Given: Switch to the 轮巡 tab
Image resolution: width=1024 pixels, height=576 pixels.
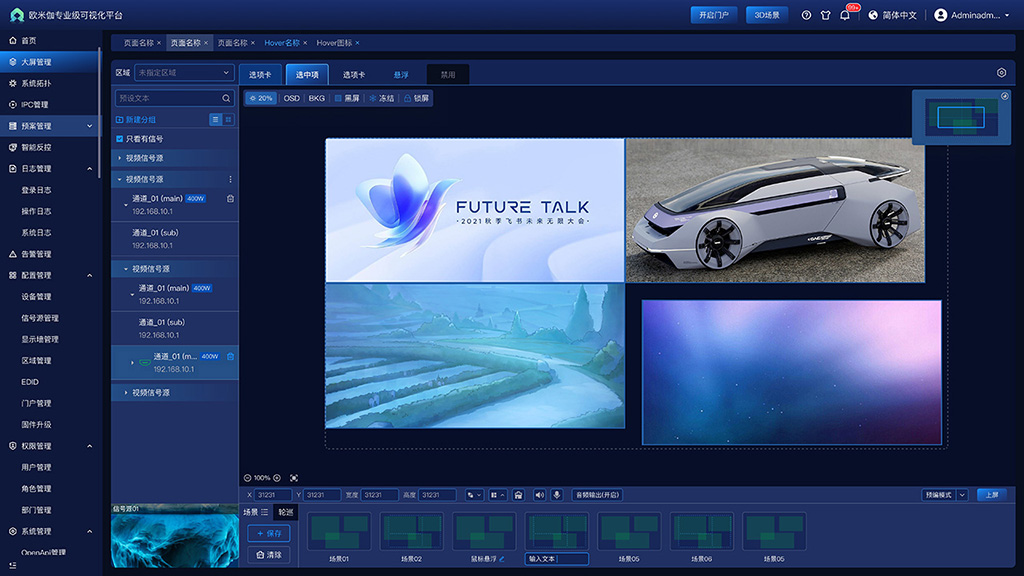Looking at the screenshot, I should [x=285, y=512].
